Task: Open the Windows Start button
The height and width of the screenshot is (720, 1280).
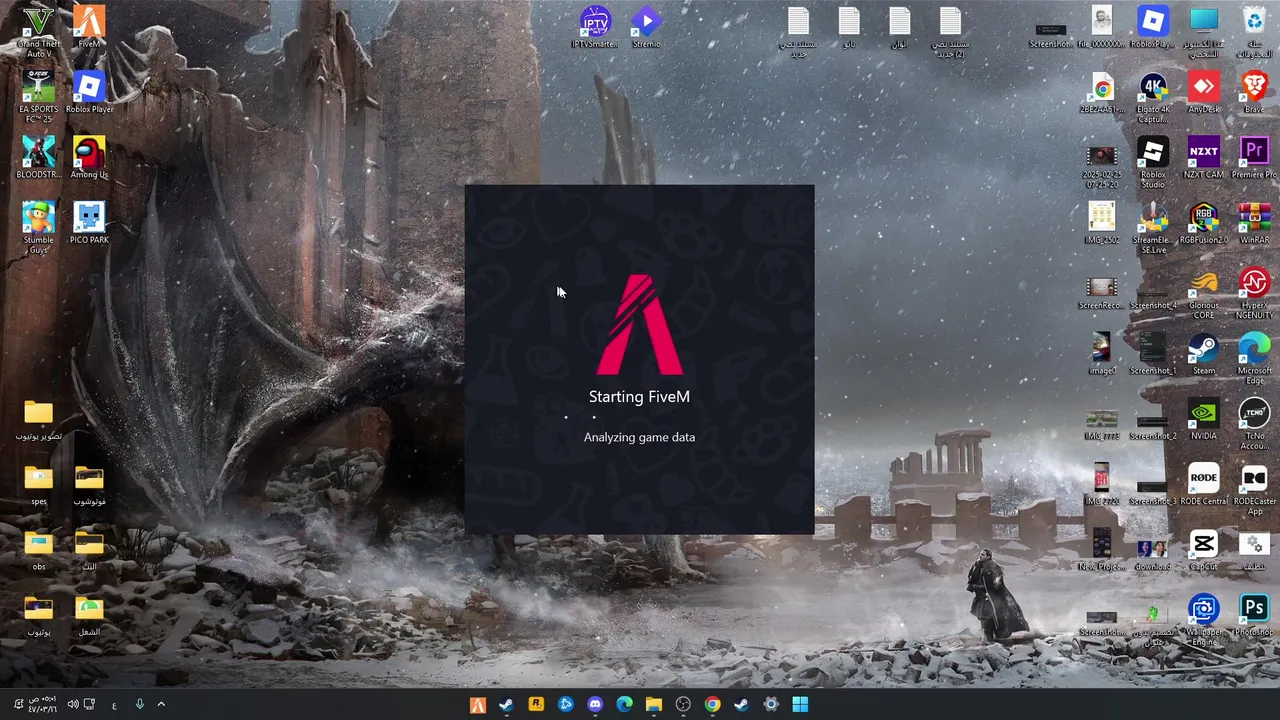Action: pos(800,705)
